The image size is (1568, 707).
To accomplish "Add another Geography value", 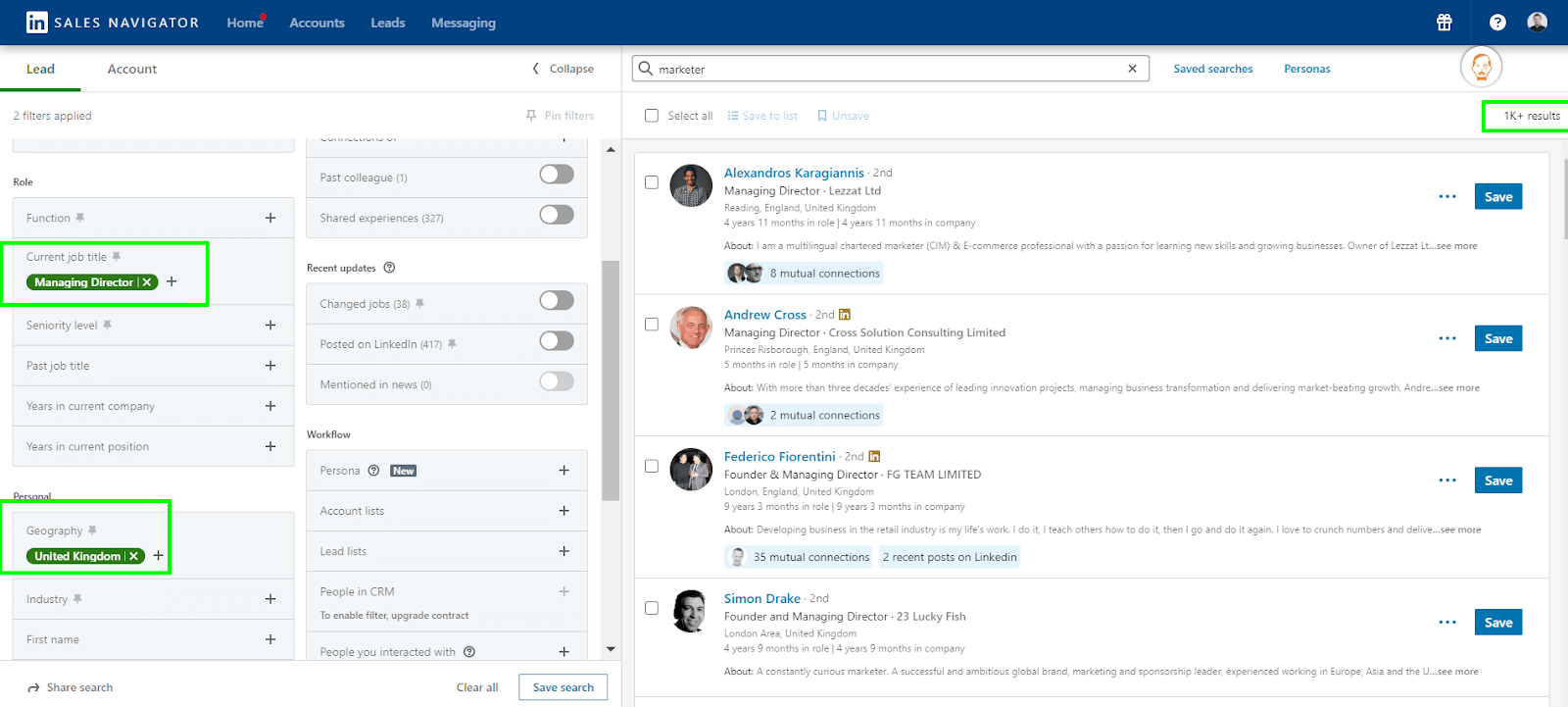I will (x=158, y=555).
